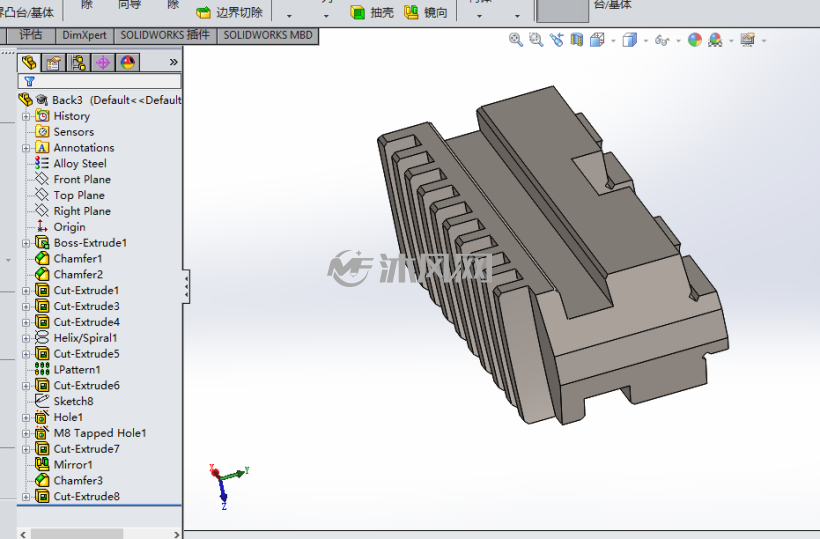The image size is (820, 539).
Task: Open the DimXpertManager tab icon
Action: click(103, 63)
